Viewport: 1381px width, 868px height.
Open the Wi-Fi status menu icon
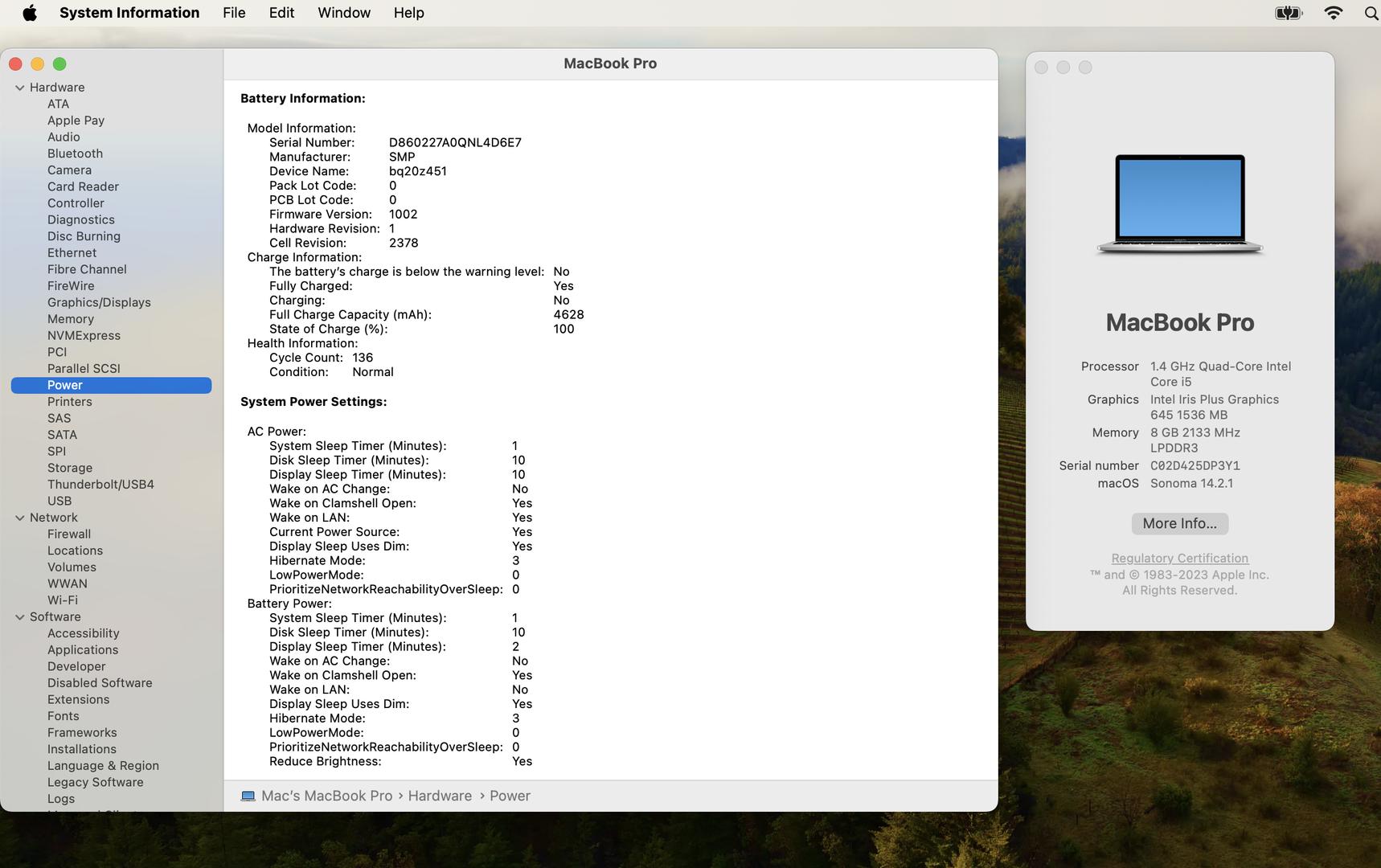coord(1333,13)
